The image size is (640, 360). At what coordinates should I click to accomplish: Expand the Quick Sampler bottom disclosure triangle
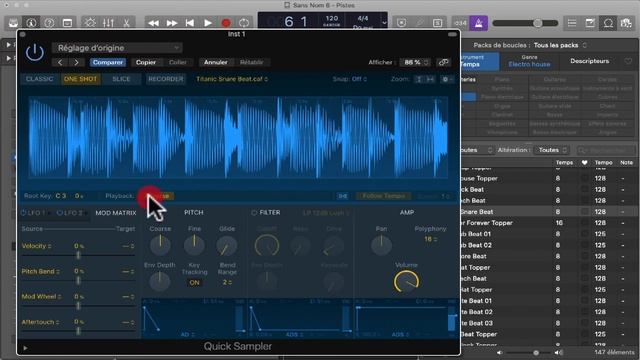25,348
